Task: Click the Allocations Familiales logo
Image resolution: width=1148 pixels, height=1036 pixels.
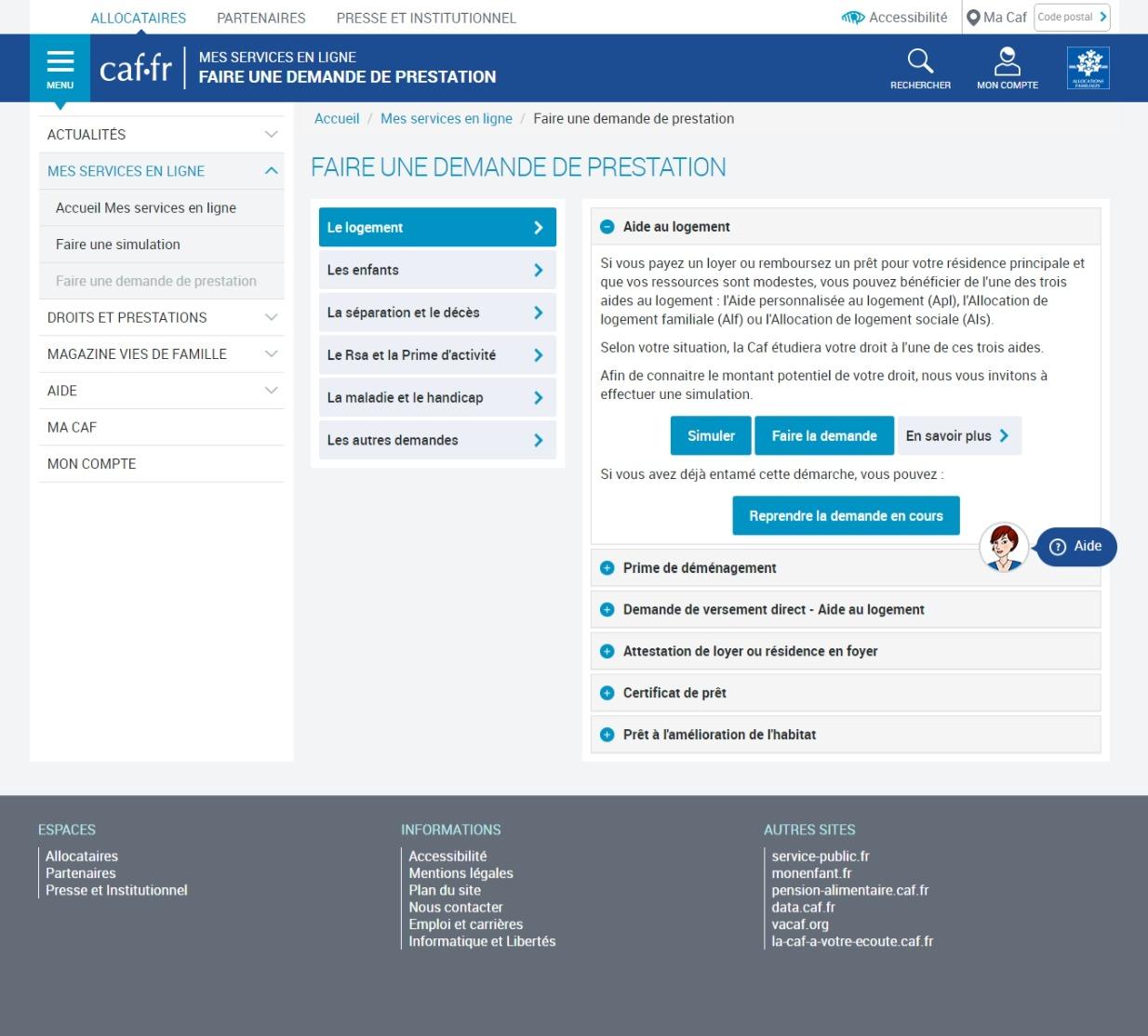Action: 1088,68
